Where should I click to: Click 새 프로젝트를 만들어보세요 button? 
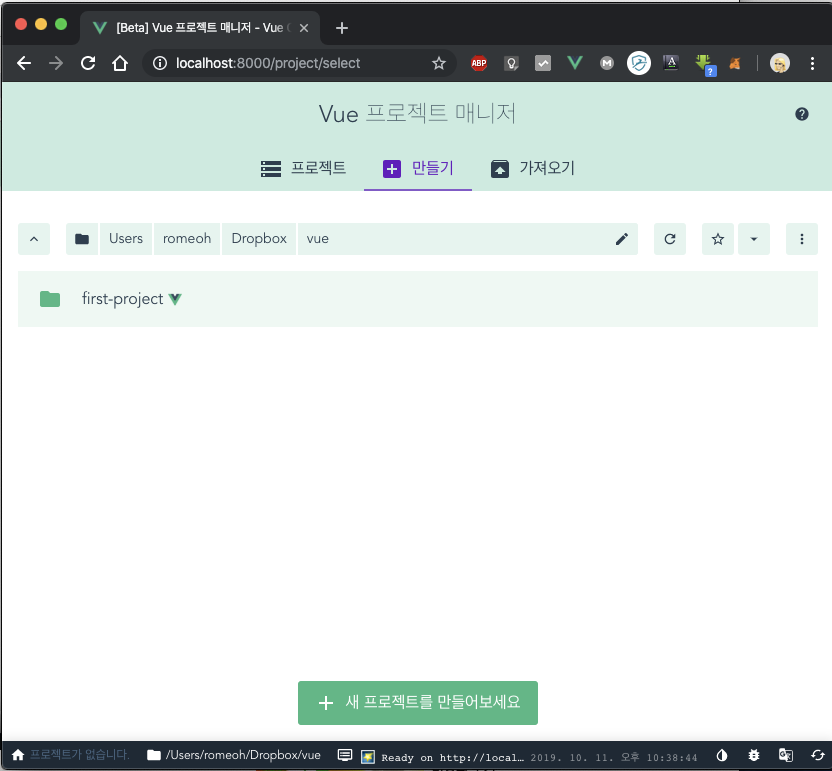coord(418,703)
